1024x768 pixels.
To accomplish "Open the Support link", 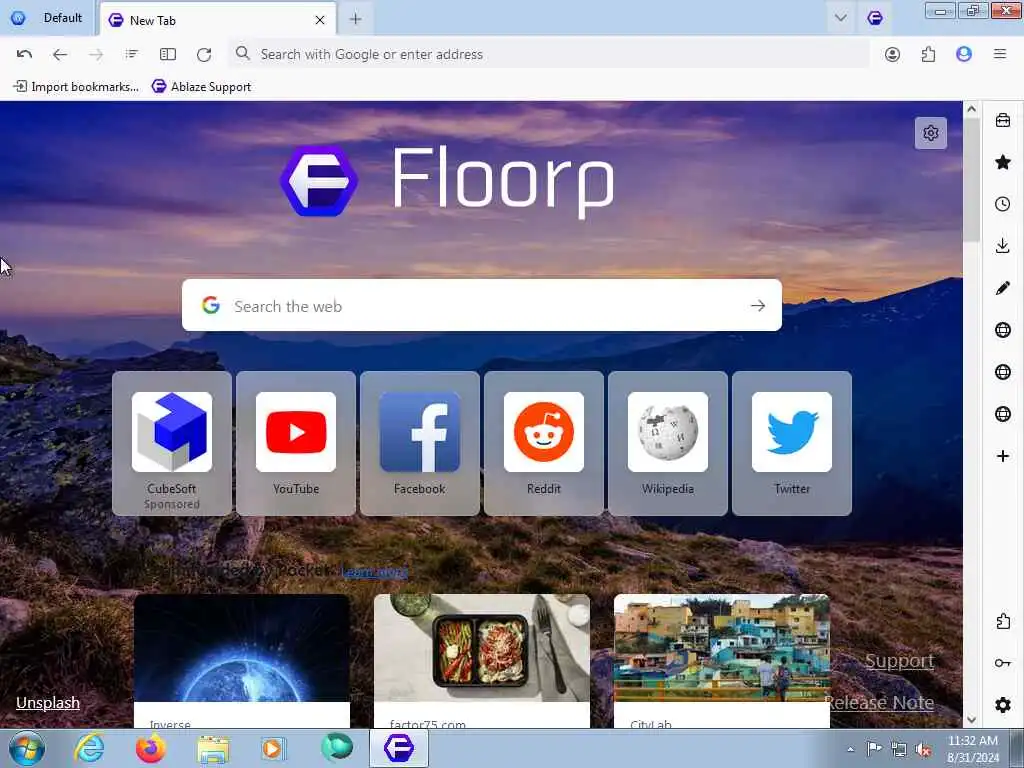I will (899, 661).
